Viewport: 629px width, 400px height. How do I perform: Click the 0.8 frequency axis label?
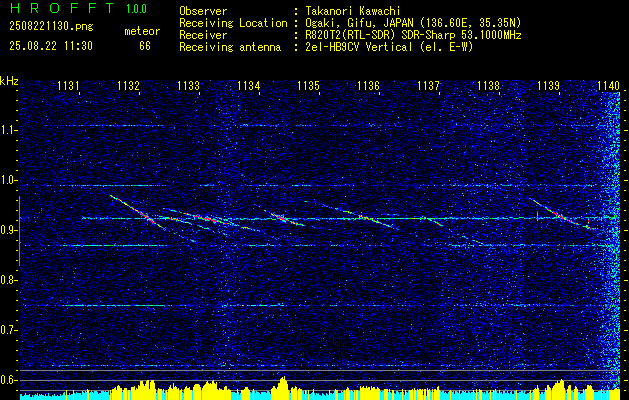(8, 280)
